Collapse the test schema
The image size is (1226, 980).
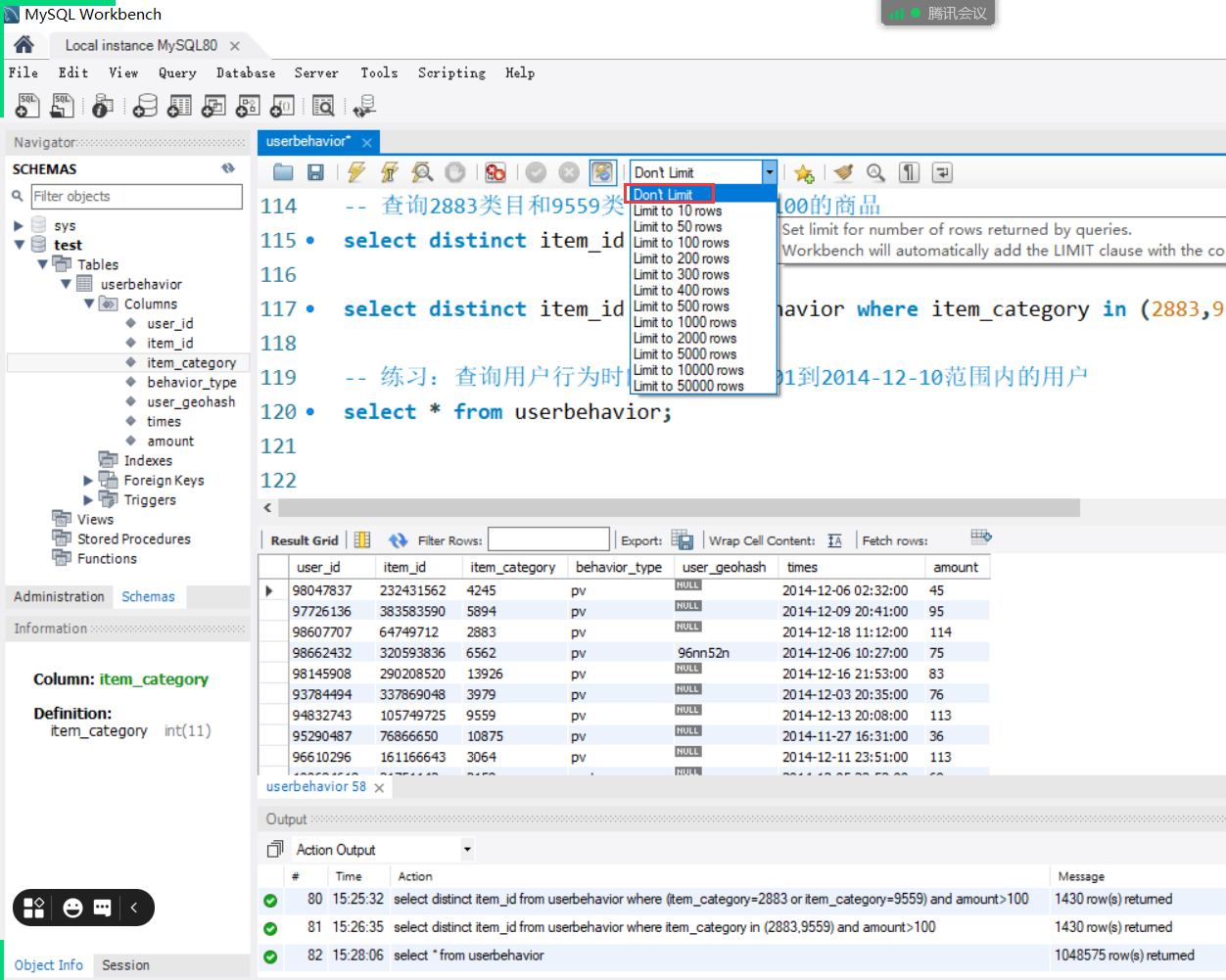(x=18, y=245)
